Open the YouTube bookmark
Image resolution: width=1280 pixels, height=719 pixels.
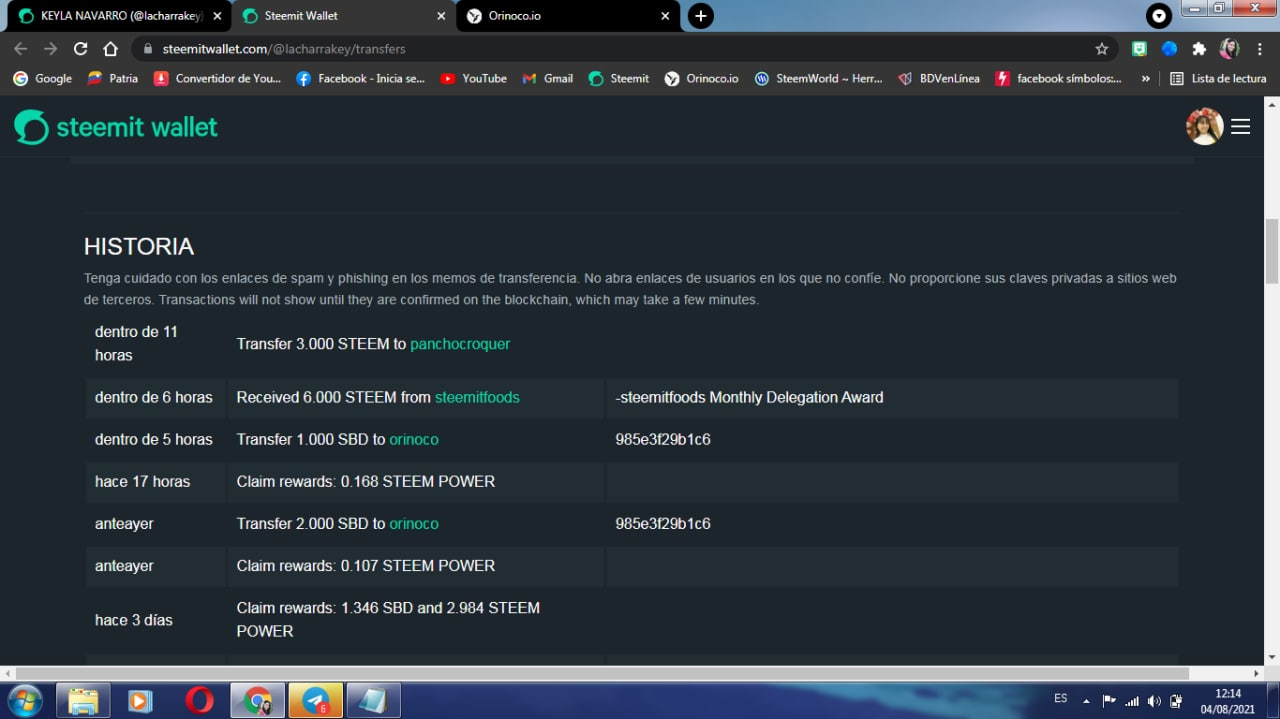(x=473, y=78)
